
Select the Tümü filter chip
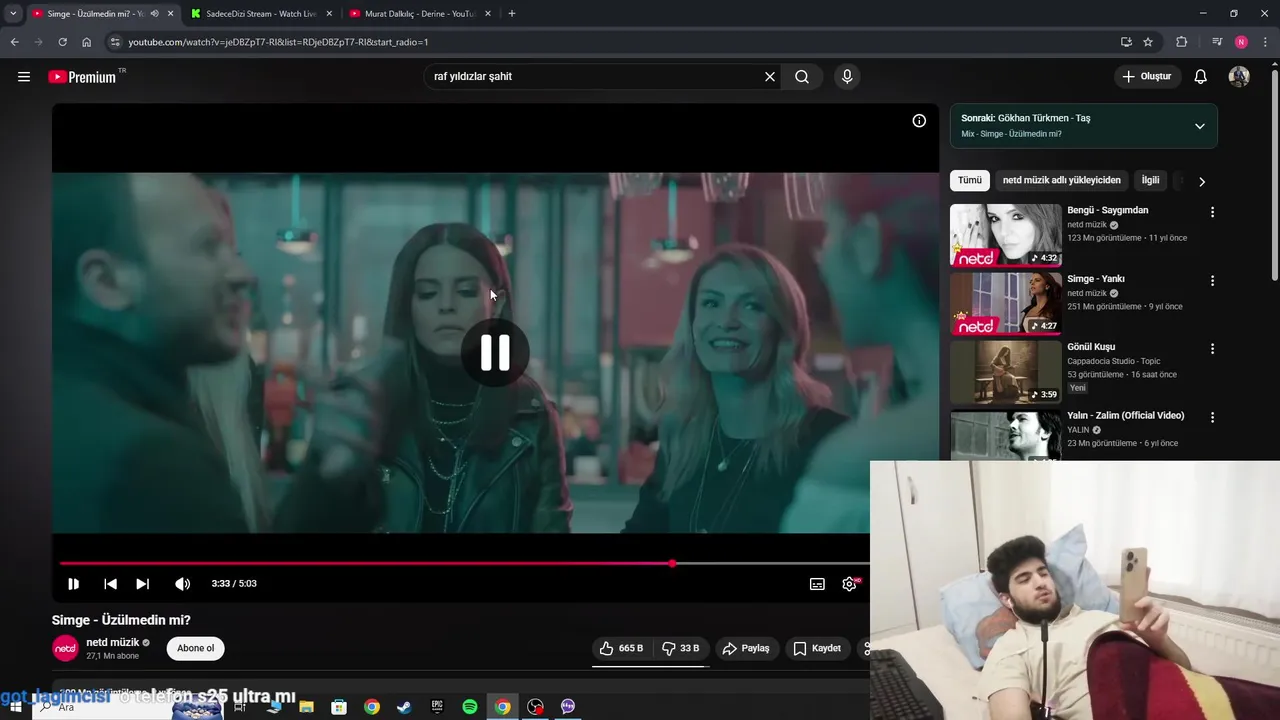coord(970,180)
